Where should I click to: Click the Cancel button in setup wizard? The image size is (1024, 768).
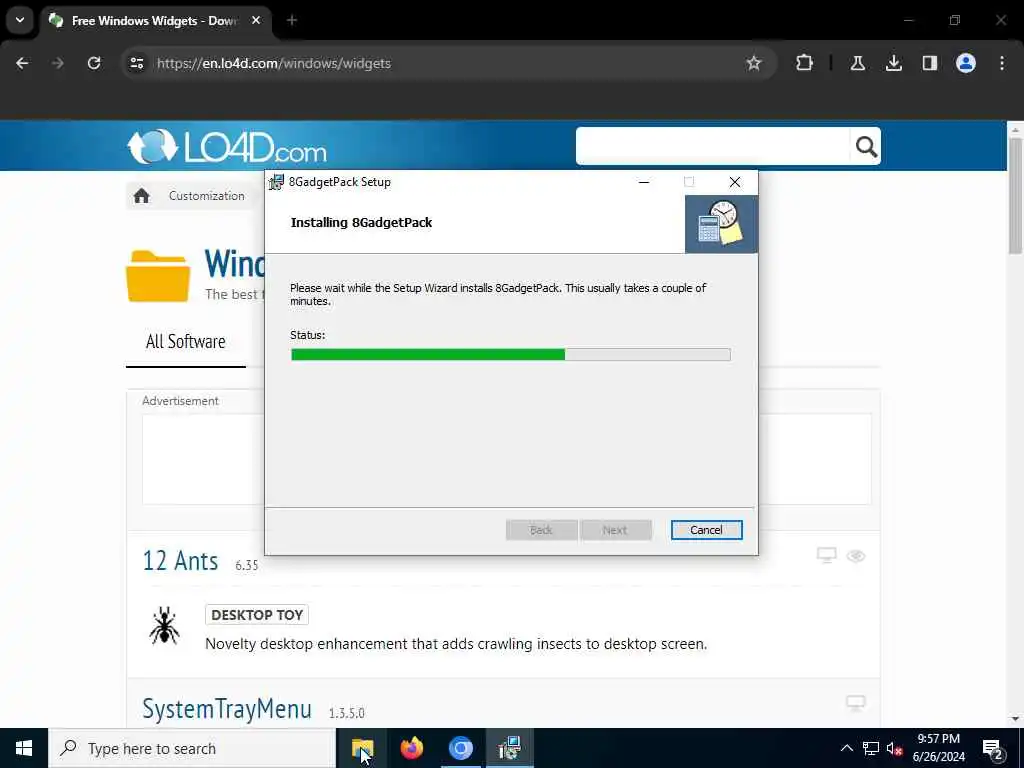tap(706, 530)
